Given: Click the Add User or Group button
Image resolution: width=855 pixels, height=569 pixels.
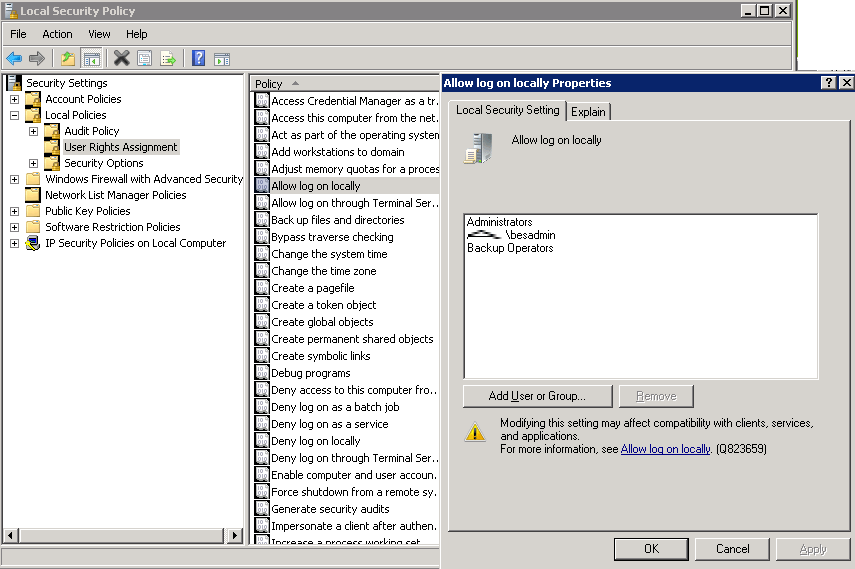Looking at the screenshot, I should 537,396.
